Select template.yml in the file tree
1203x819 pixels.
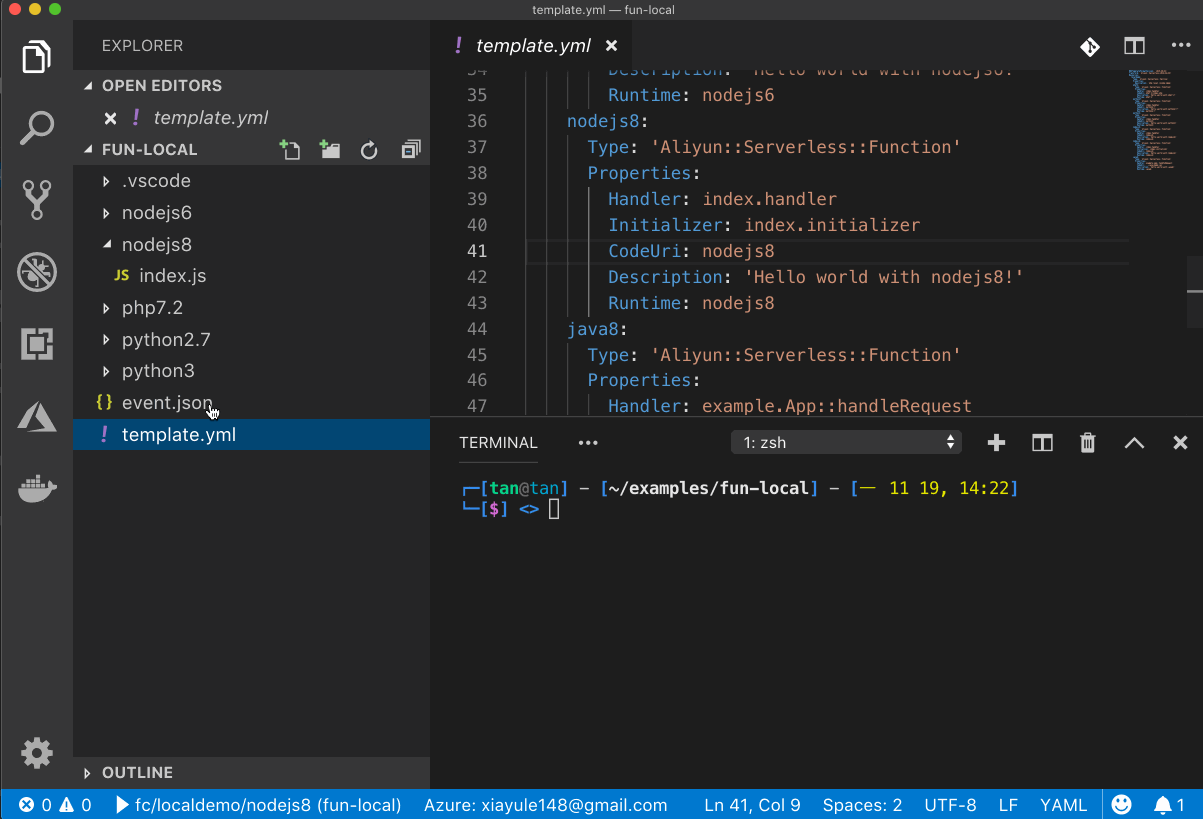tap(252, 435)
